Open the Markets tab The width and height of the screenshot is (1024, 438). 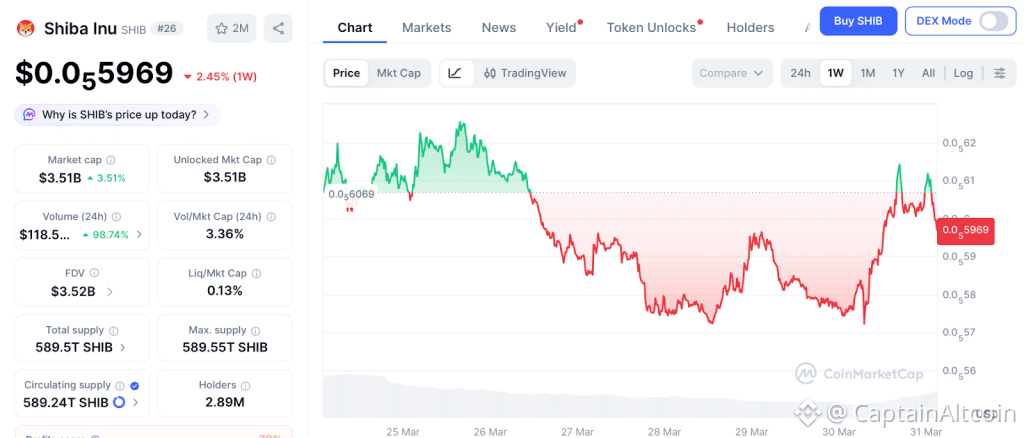click(426, 27)
